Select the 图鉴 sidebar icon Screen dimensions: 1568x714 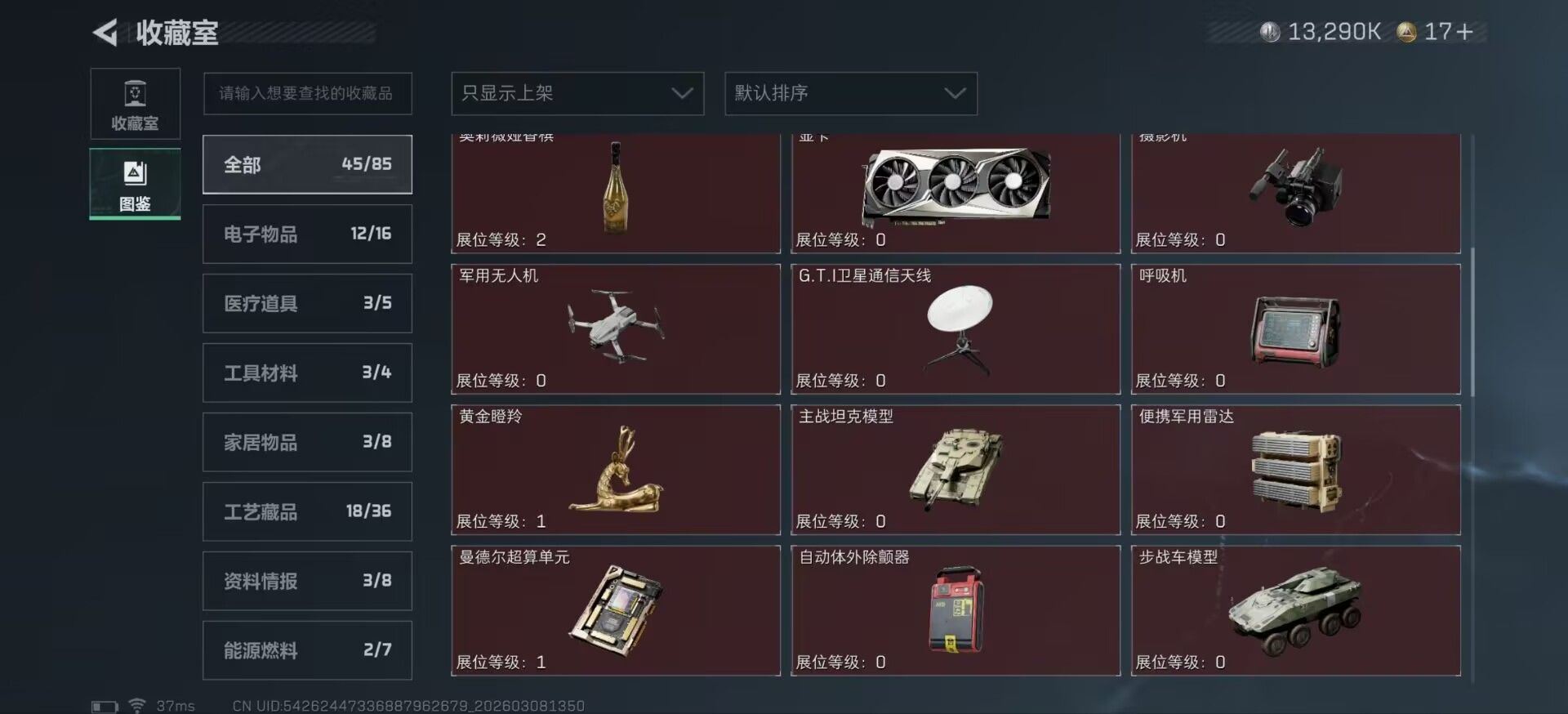pyautogui.click(x=135, y=184)
